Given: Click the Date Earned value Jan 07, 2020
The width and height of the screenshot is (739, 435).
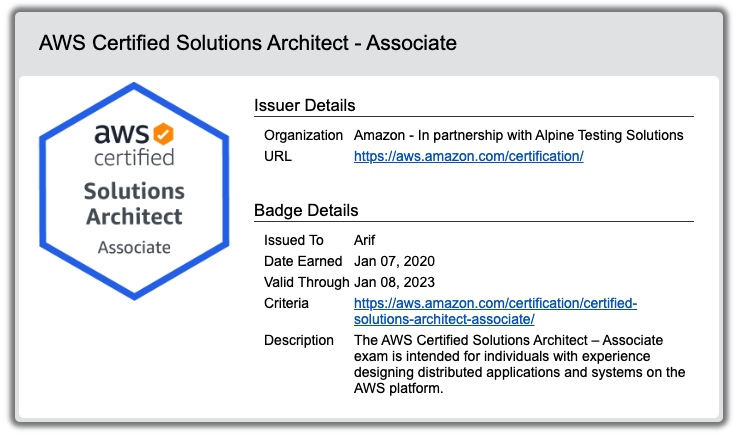Looking at the screenshot, I should (394, 262).
